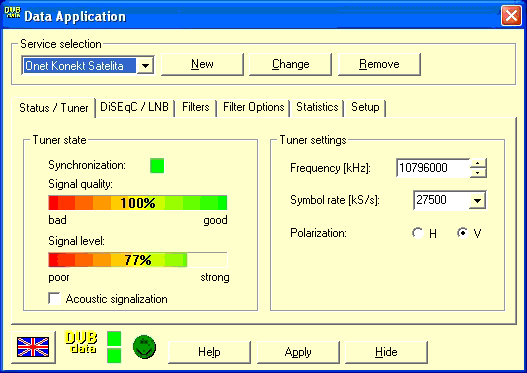Decrease frequency with the down spinner arrow
The width and height of the screenshot is (527, 373).
[478, 172]
